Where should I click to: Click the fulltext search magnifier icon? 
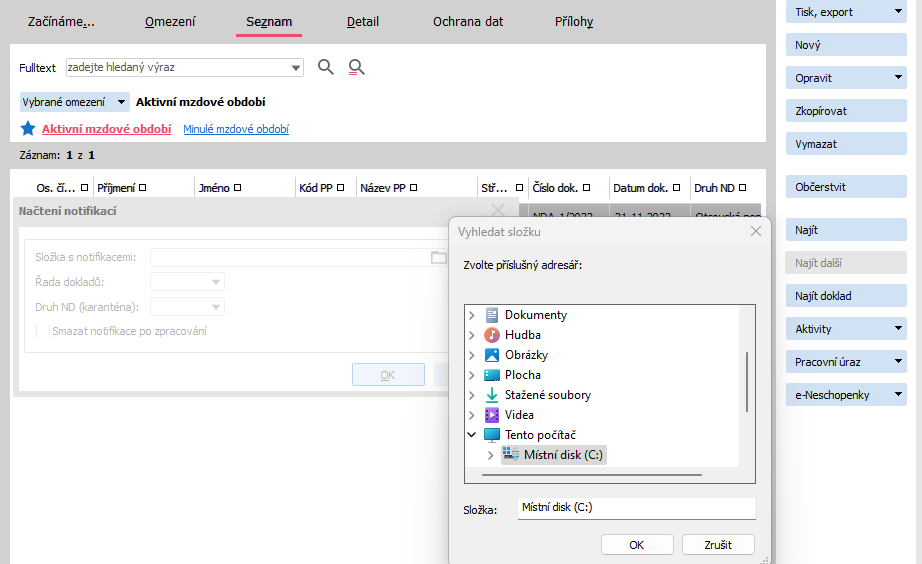pos(325,67)
